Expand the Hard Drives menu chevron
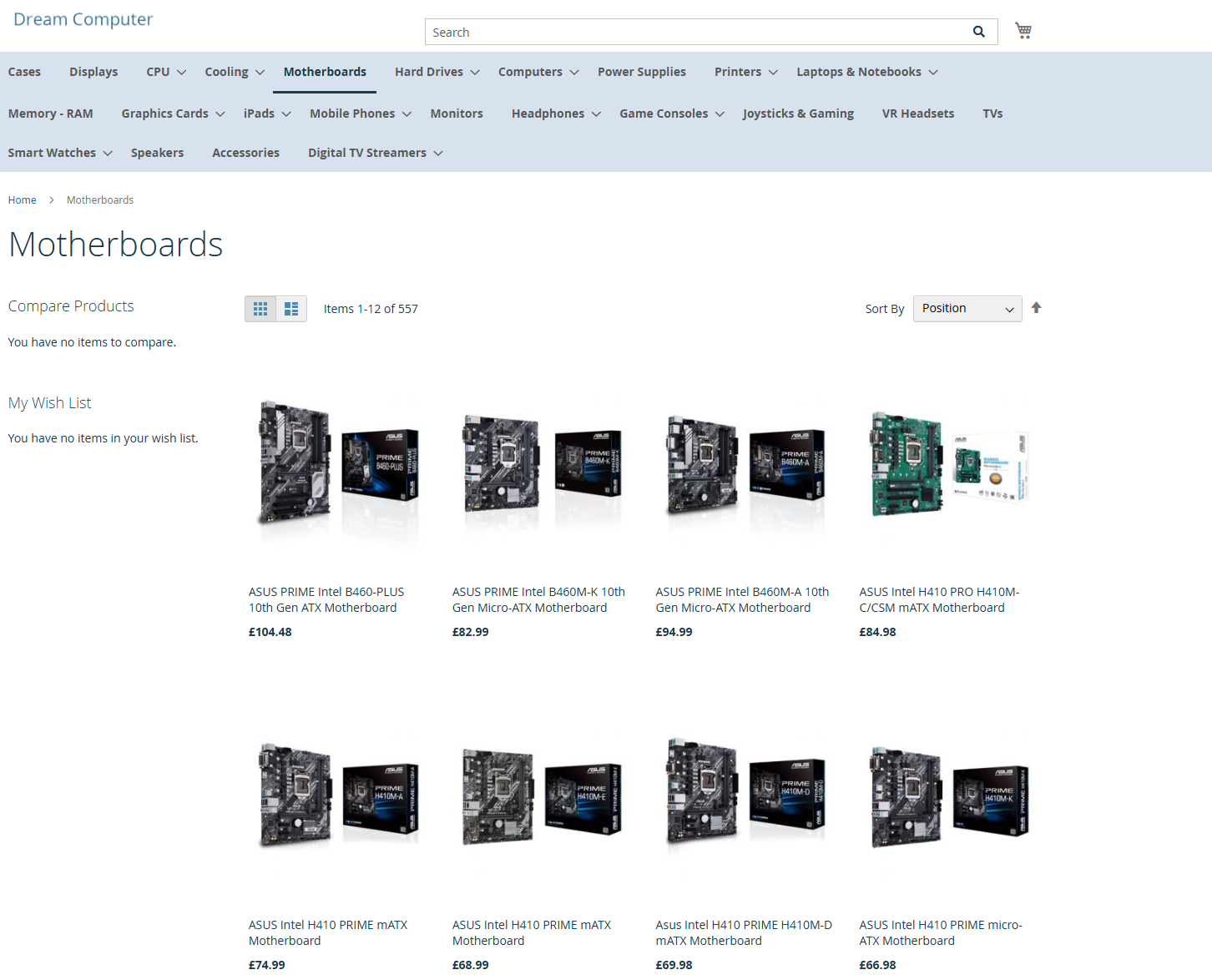 [x=475, y=73]
